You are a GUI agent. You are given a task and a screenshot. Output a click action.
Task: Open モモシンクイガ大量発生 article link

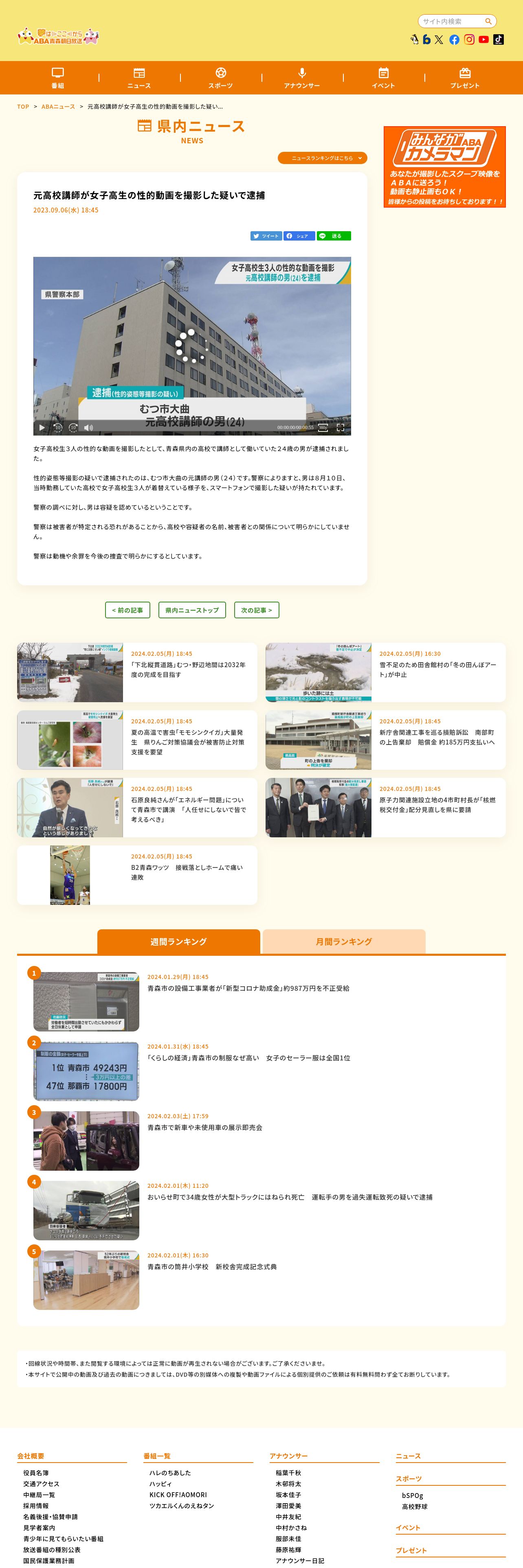187,742
